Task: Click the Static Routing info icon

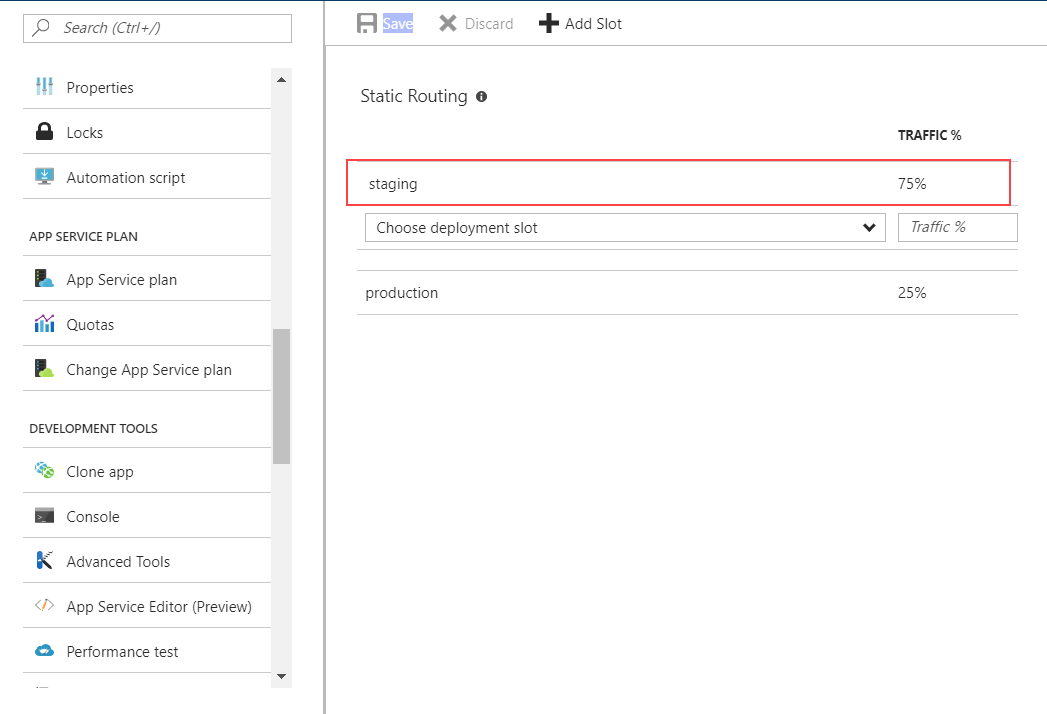Action: (482, 97)
